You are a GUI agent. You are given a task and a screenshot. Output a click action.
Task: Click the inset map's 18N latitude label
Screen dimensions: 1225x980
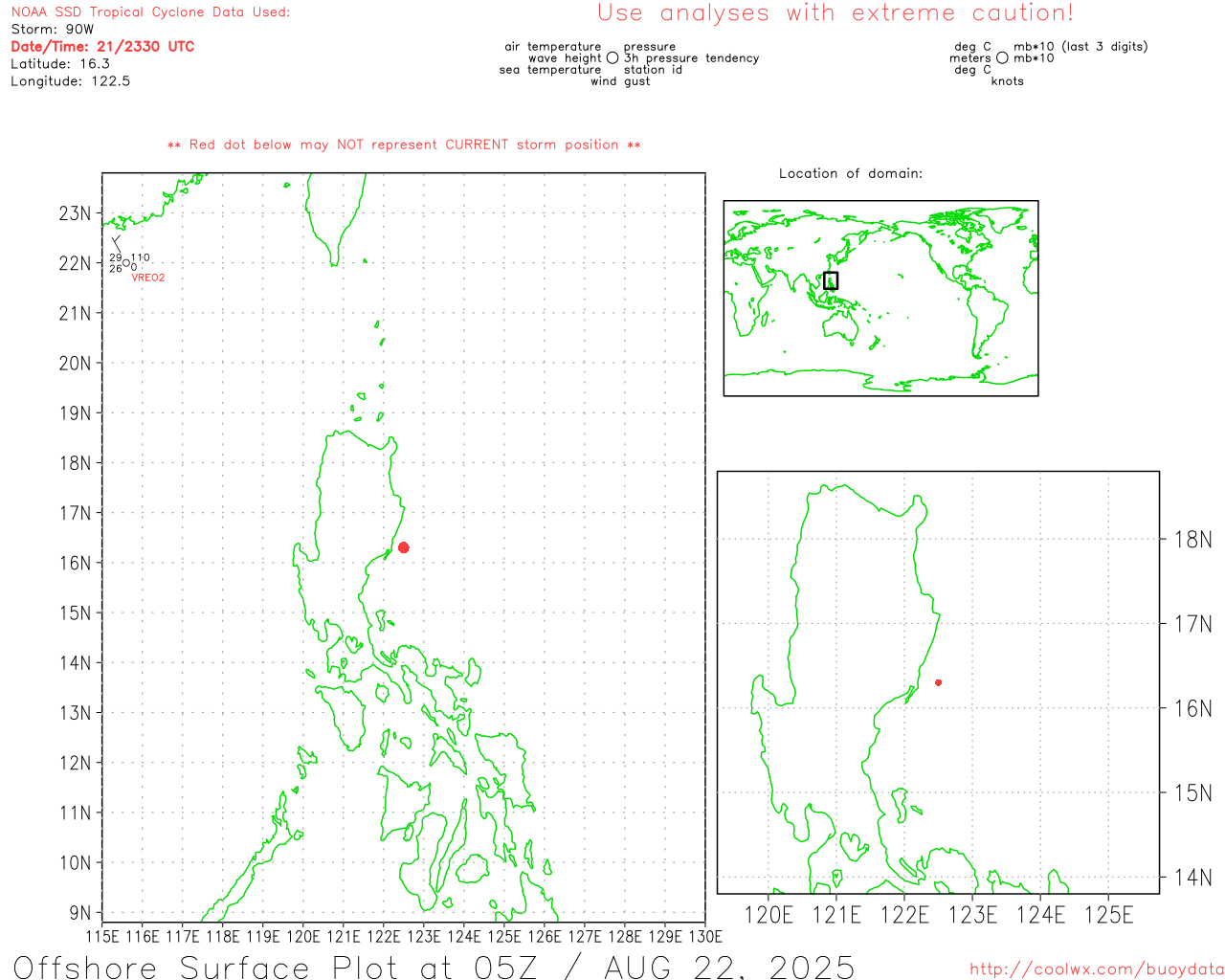[x=1192, y=540]
